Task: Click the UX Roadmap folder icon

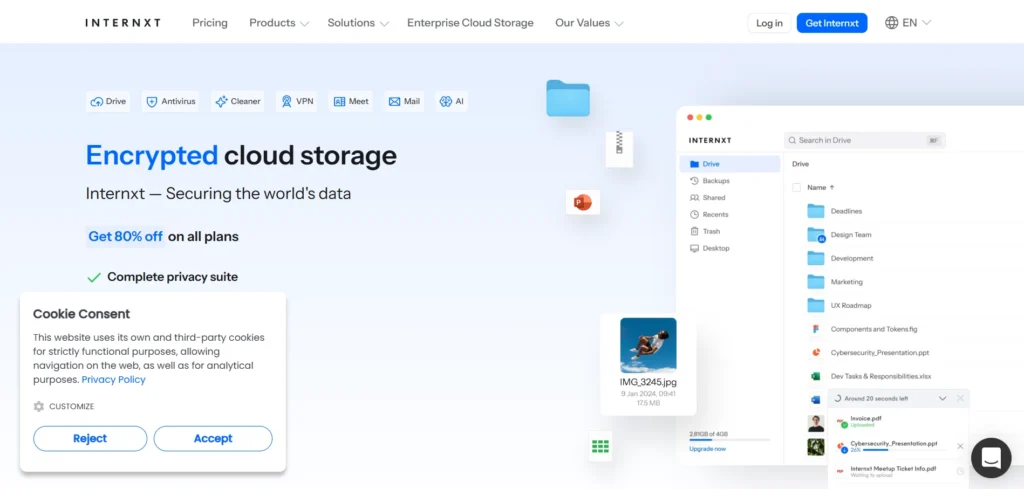Action: 816,305
